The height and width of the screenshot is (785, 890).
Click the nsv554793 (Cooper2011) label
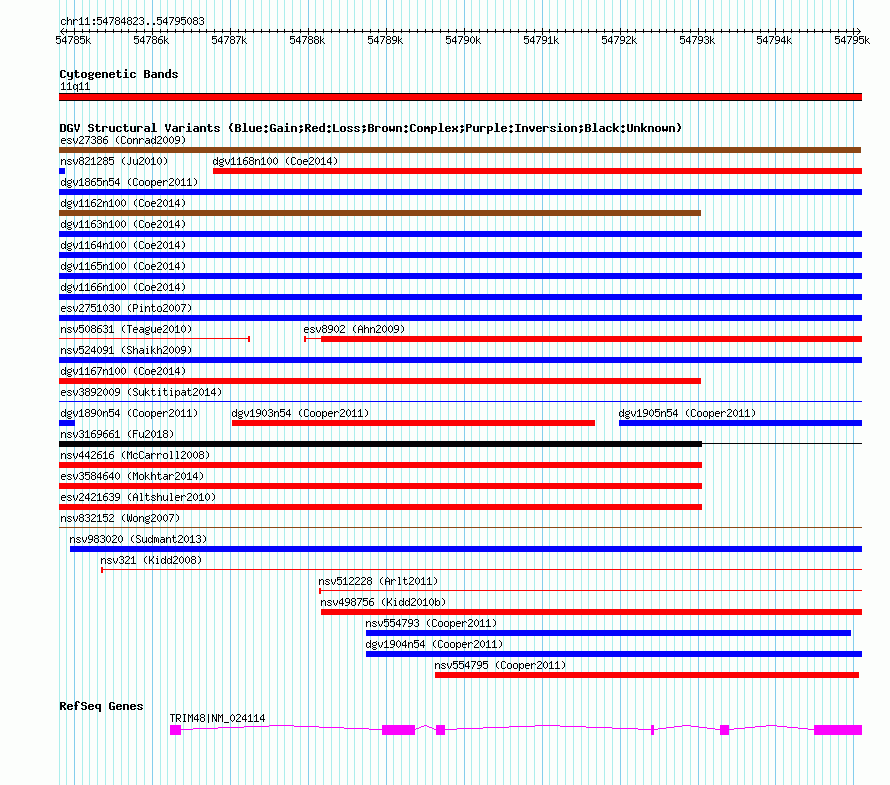click(431, 623)
